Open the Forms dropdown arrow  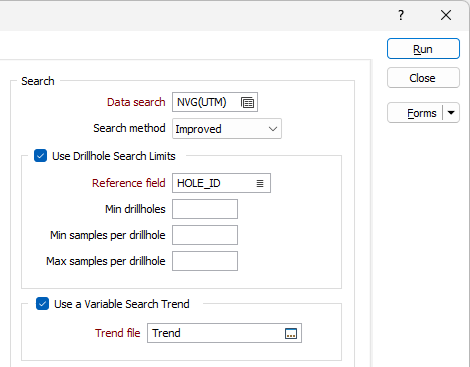tap(451, 113)
